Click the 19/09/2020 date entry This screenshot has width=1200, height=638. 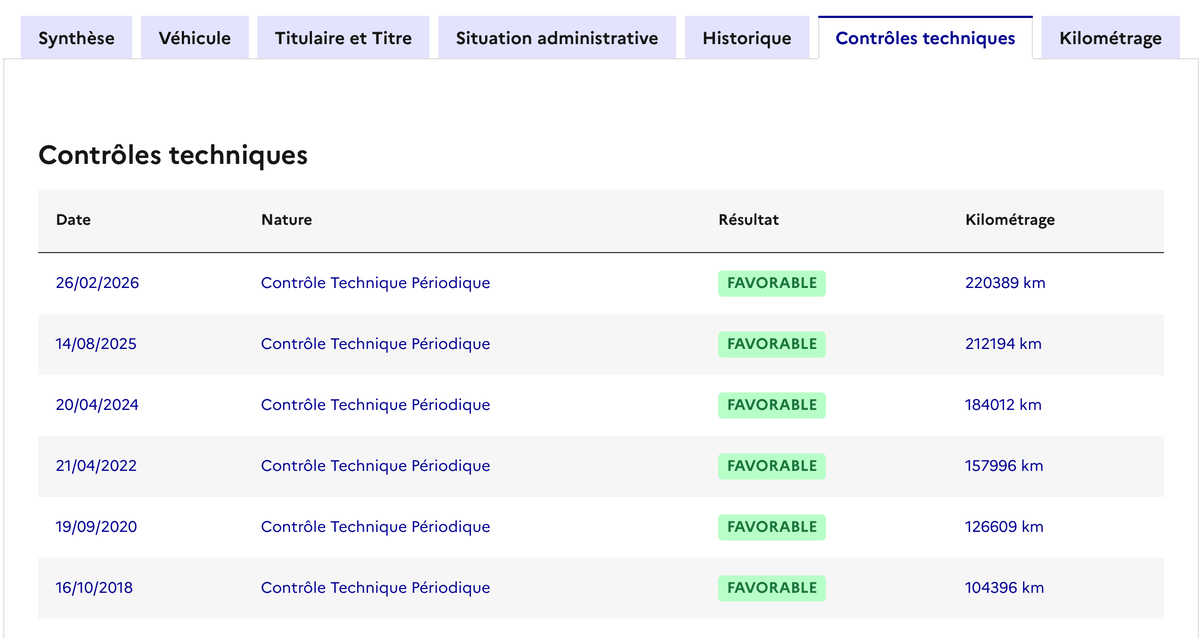coord(96,527)
